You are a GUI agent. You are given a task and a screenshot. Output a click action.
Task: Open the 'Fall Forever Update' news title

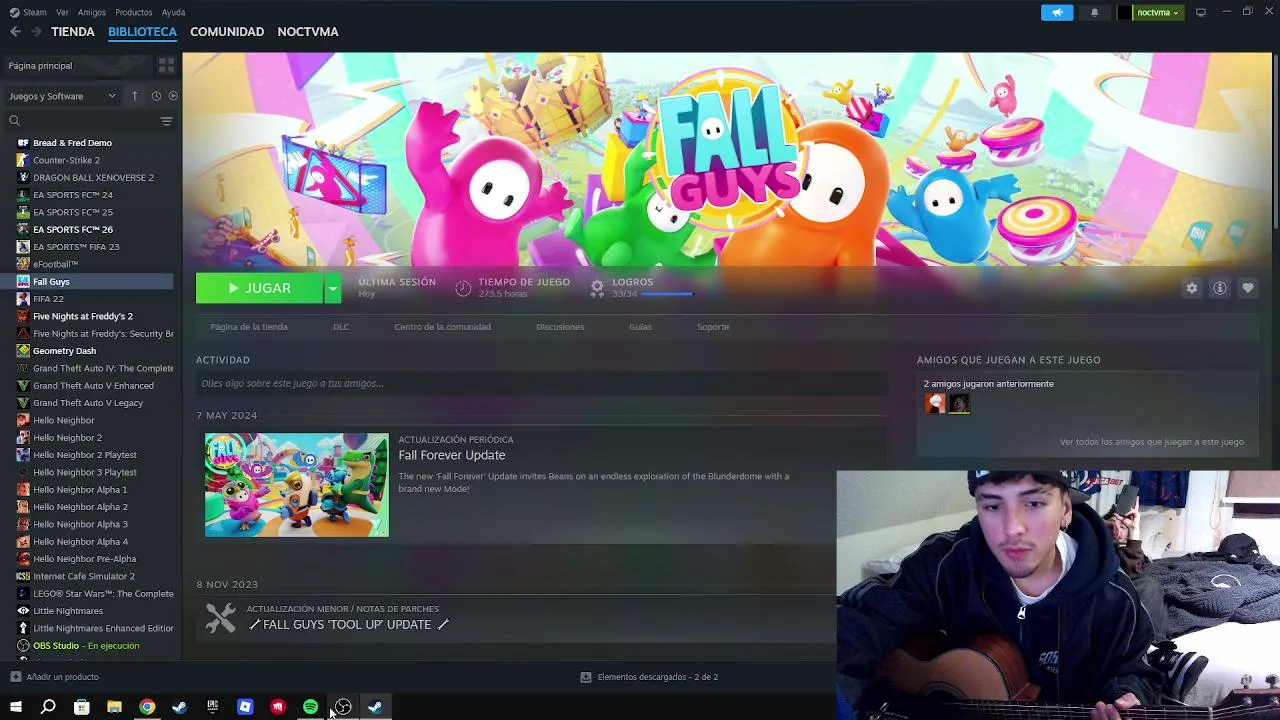pyautogui.click(x=452, y=455)
